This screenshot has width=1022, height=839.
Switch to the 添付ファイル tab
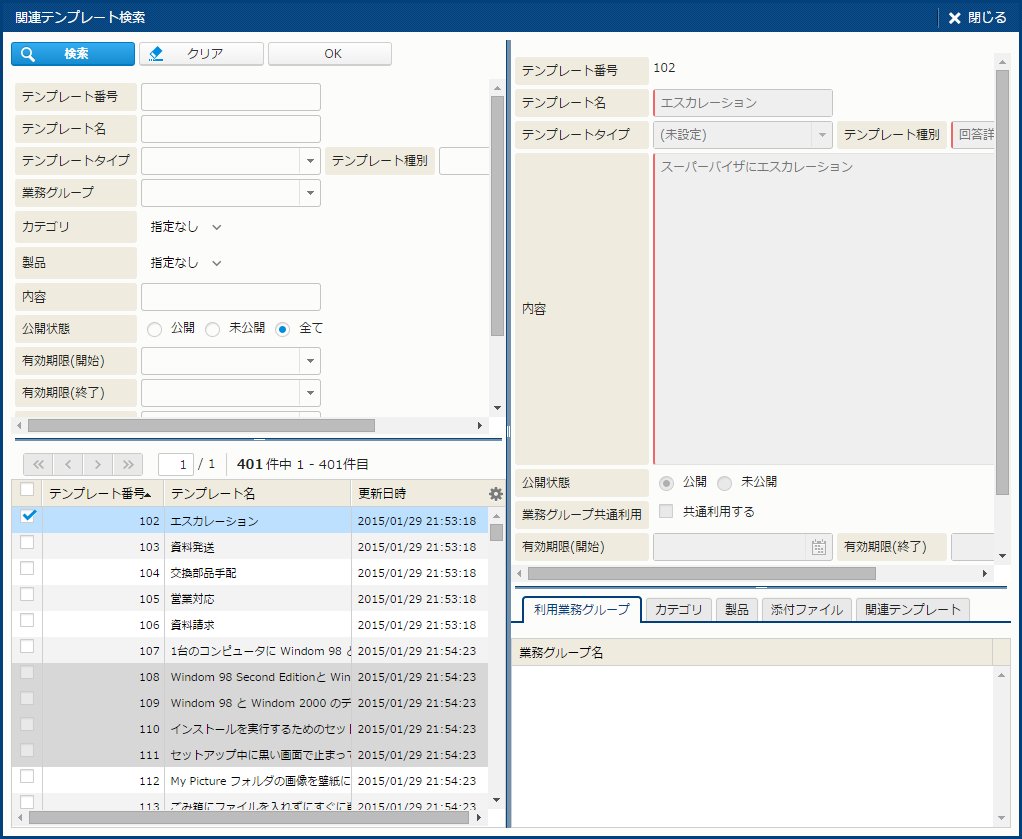pyautogui.click(x=806, y=610)
